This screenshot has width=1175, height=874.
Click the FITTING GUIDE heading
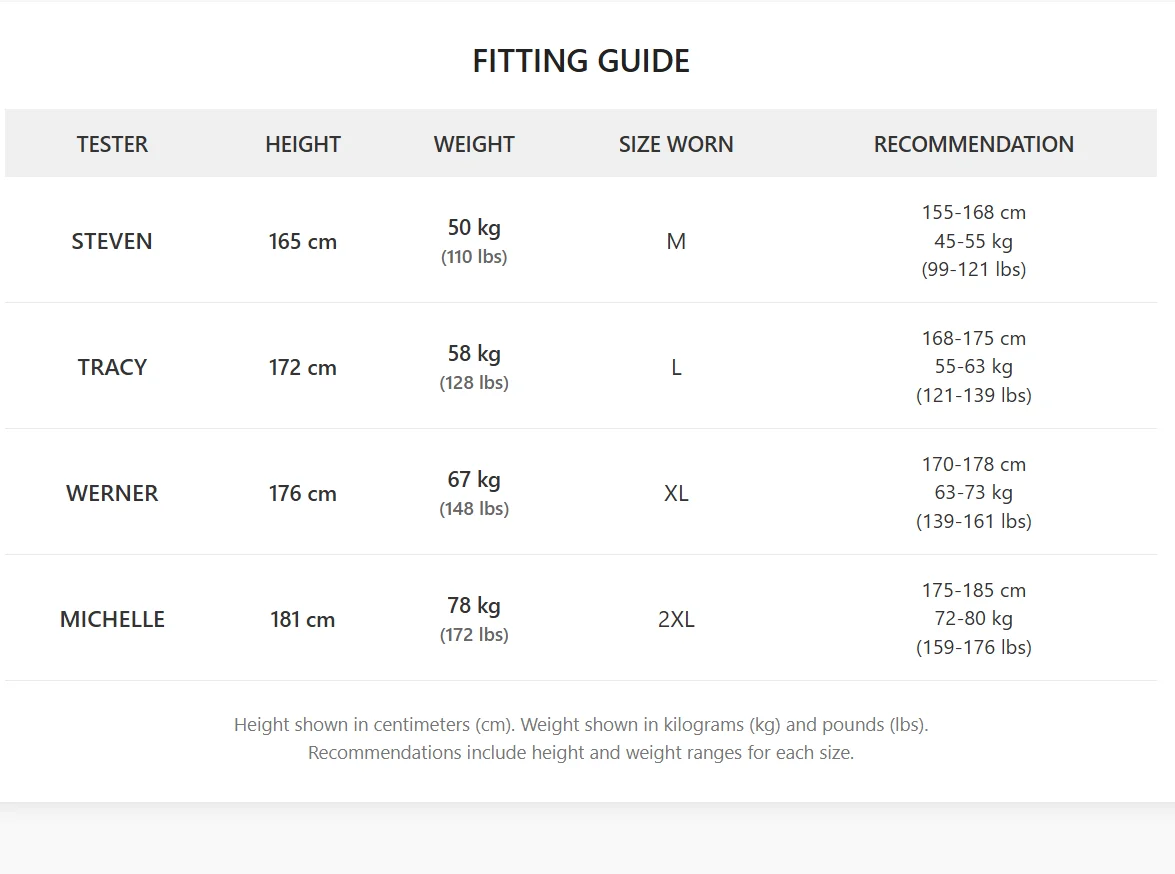(x=581, y=61)
